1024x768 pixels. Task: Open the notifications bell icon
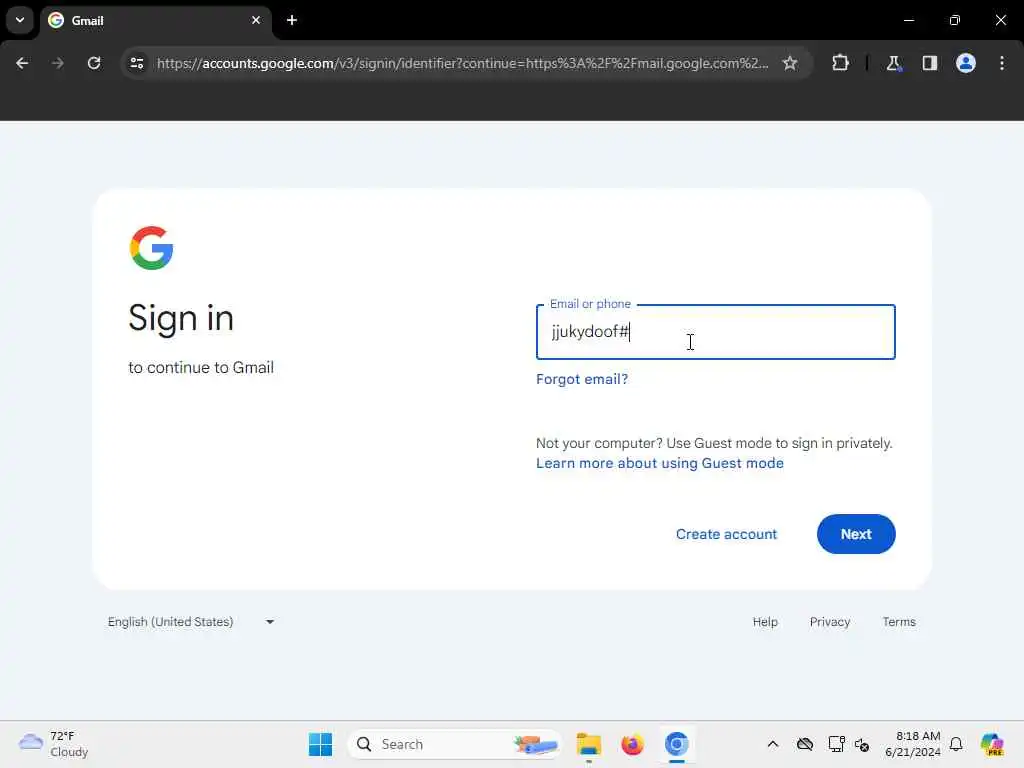(x=956, y=744)
